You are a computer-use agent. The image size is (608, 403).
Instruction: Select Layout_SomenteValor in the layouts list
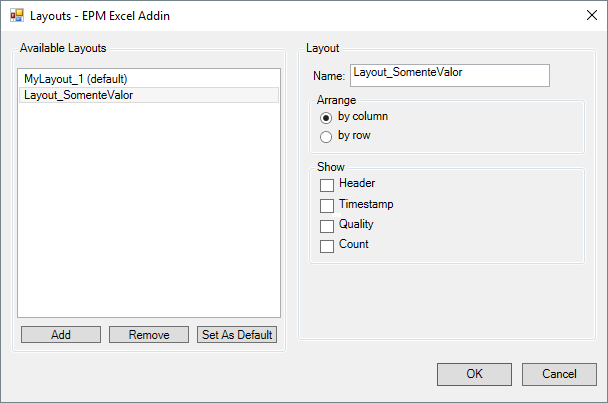(79, 95)
